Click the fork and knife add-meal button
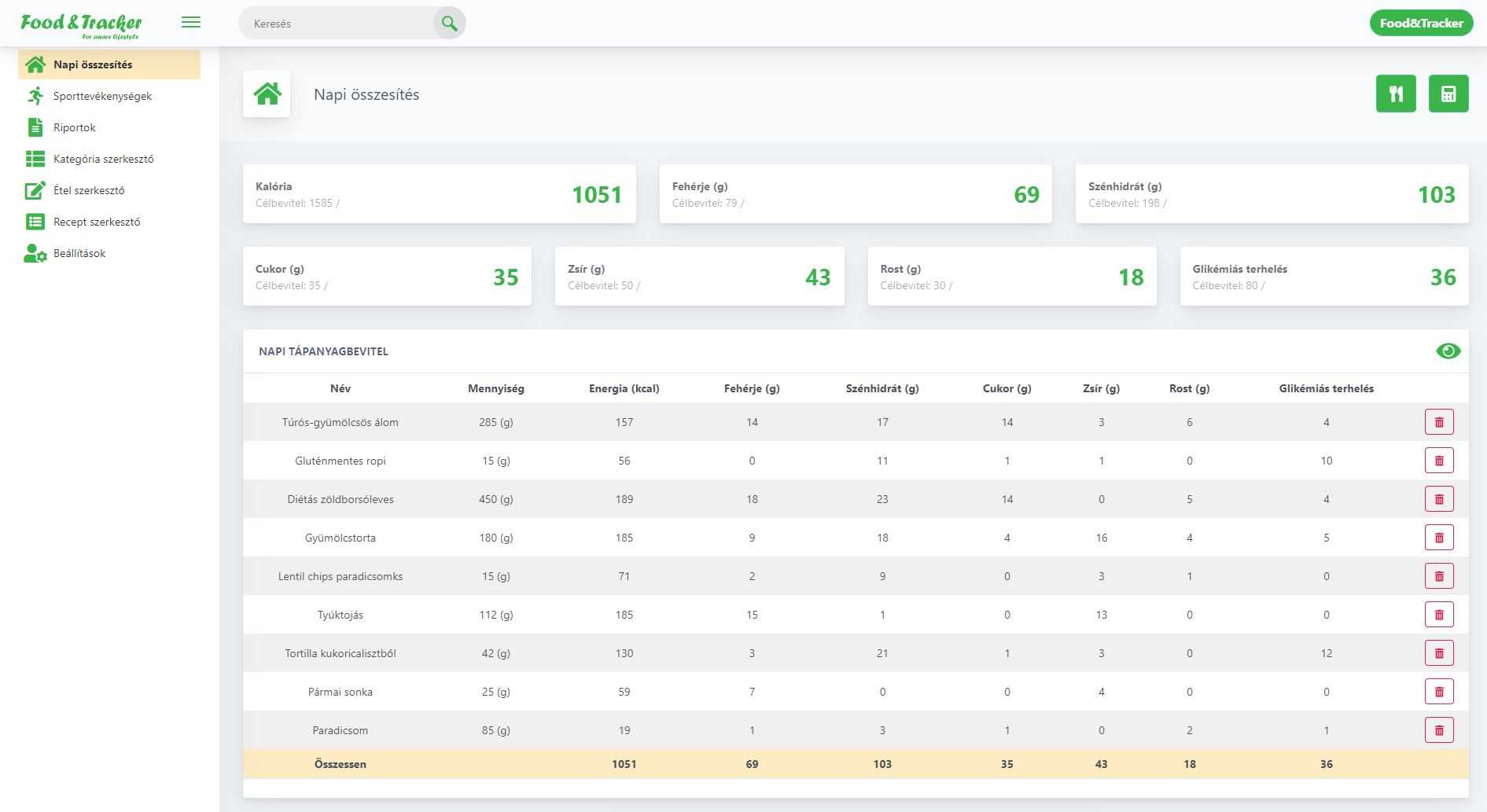The image size is (1487, 812). click(x=1396, y=94)
